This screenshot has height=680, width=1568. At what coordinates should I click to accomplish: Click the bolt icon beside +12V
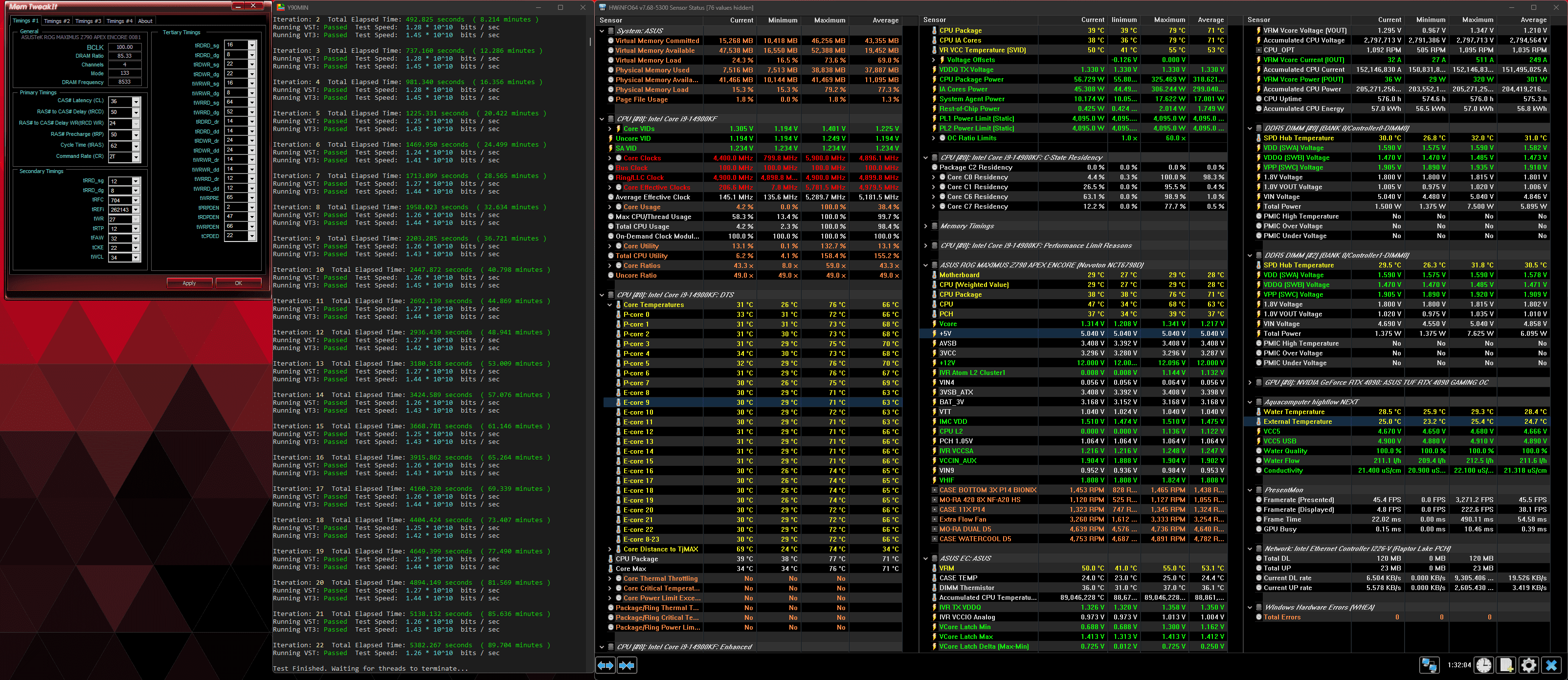coord(934,363)
